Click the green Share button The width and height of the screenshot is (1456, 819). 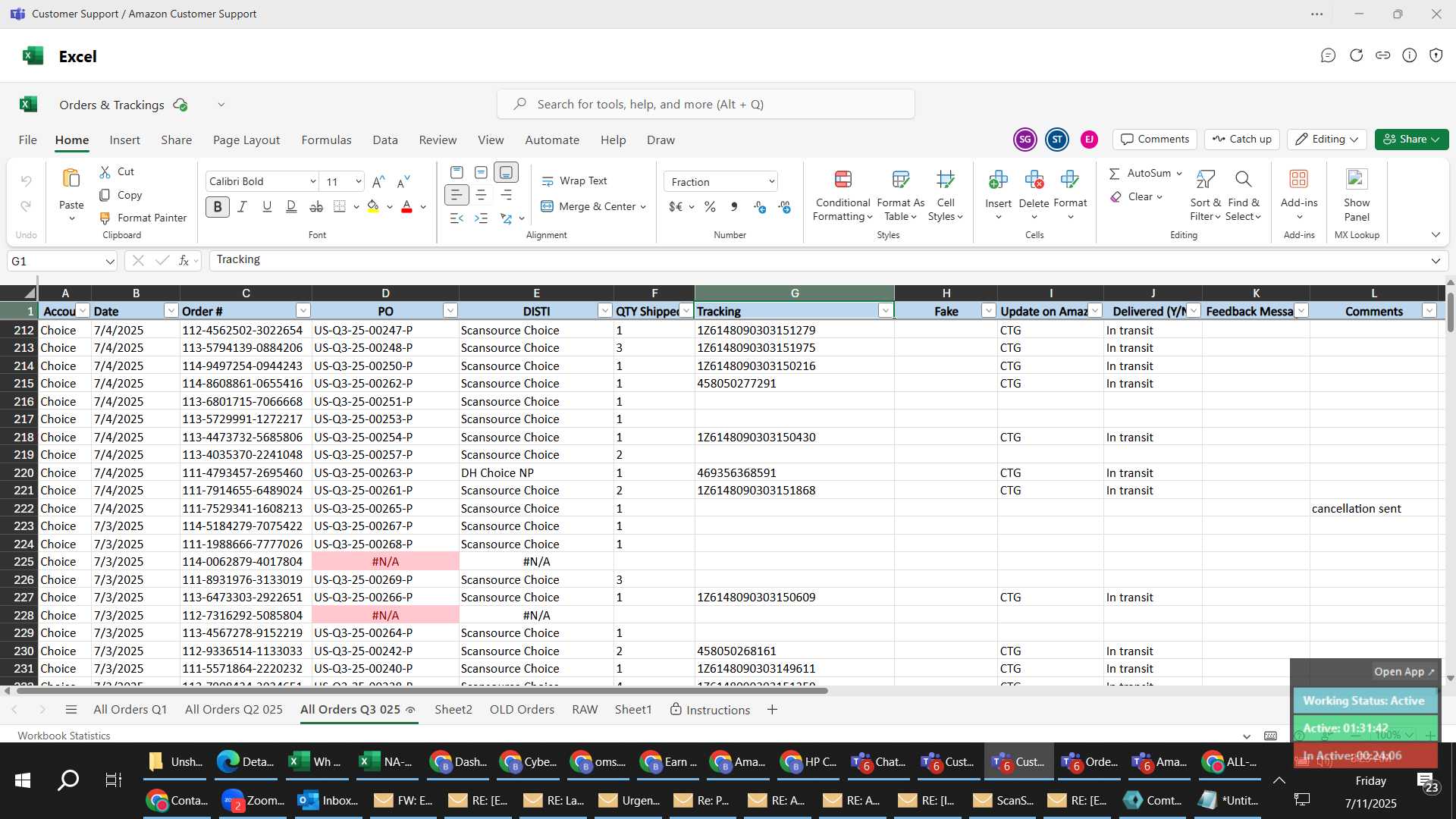1411,140
